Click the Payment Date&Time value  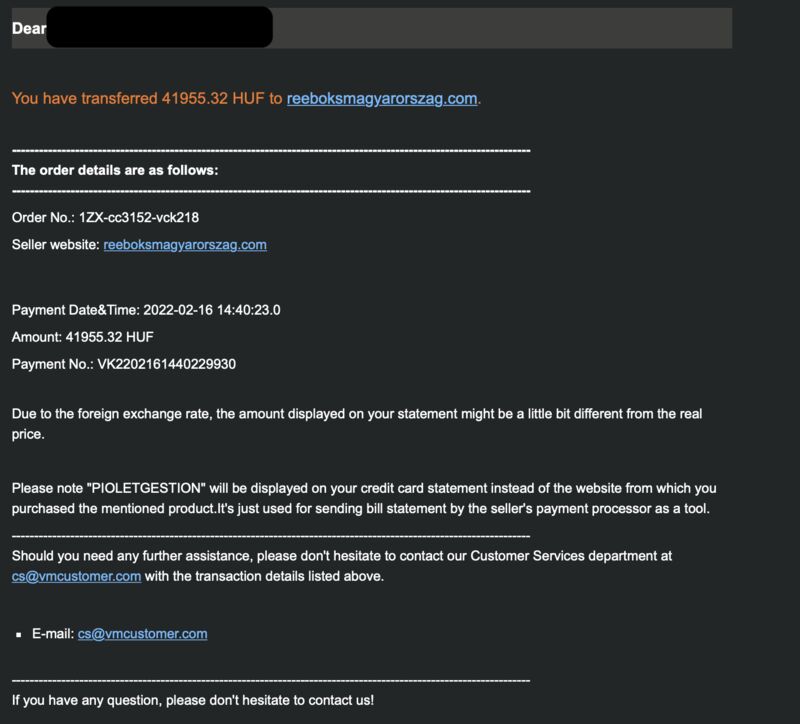pos(212,310)
